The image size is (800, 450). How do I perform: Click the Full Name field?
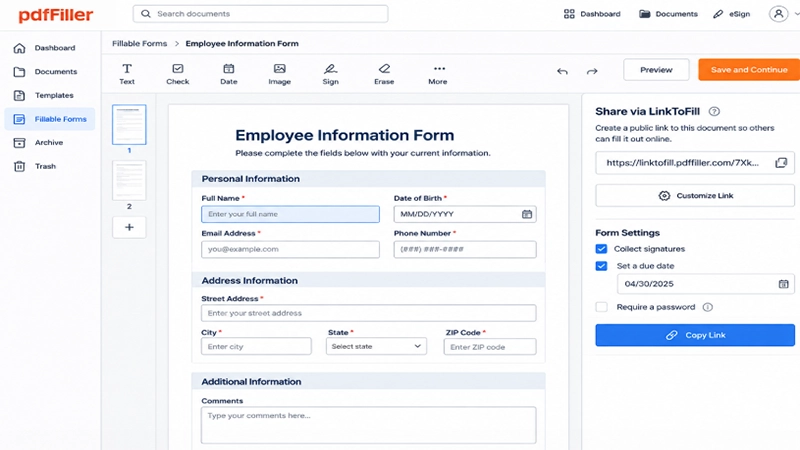click(290, 214)
